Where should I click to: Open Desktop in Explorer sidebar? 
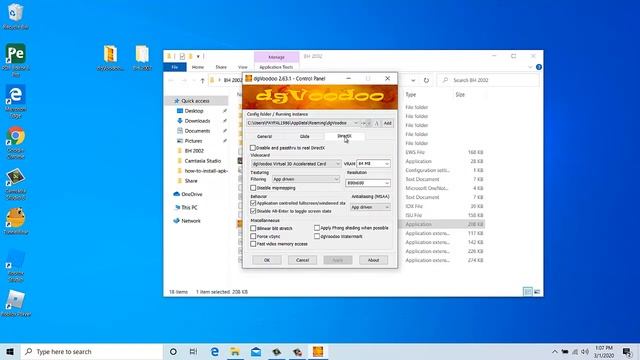(x=194, y=111)
